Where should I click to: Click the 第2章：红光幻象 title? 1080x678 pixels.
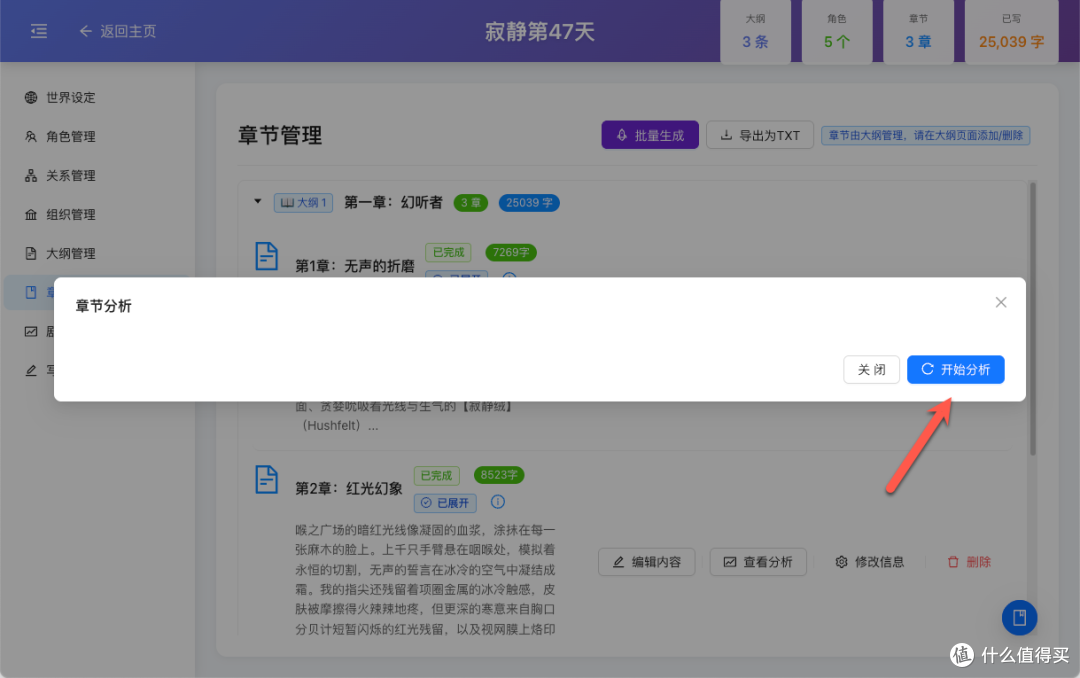pyautogui.click(x=349, y=489)
